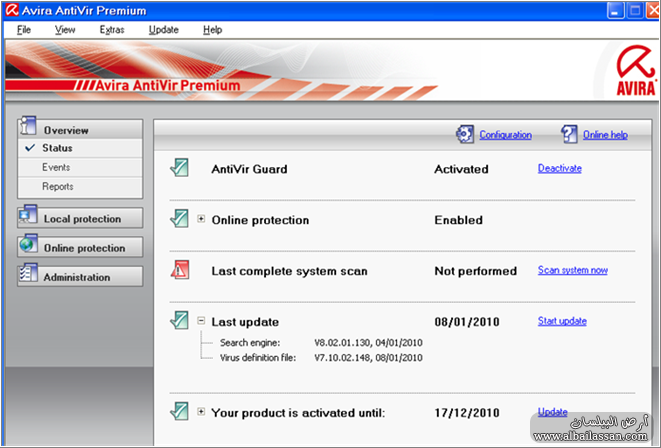
Task: Click the Overview info icon
Action: click(28, 126)
